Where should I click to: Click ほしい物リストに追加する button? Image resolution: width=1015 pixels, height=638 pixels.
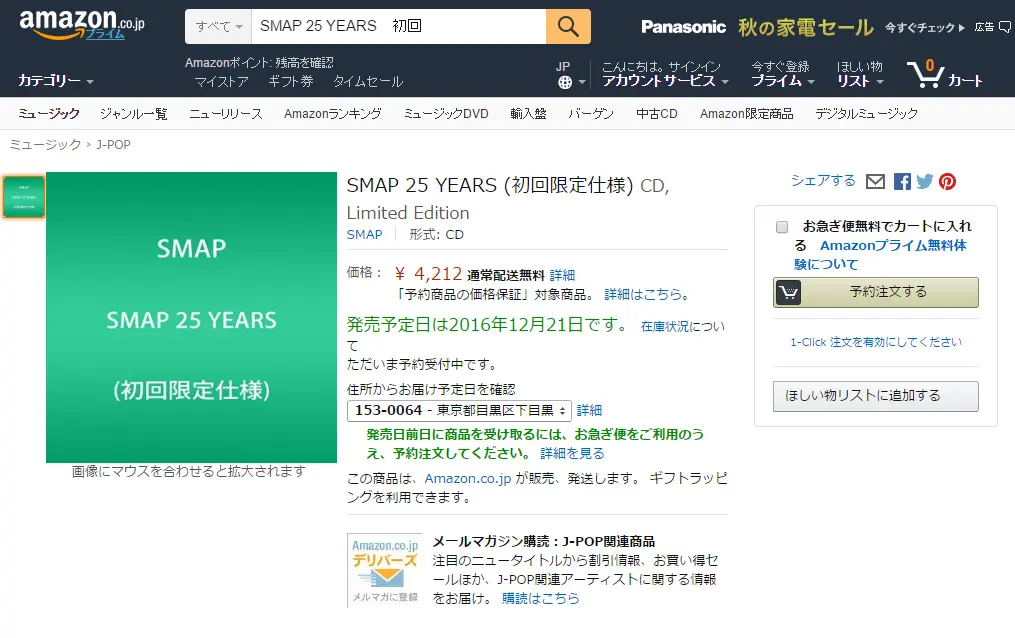(876, 396)
